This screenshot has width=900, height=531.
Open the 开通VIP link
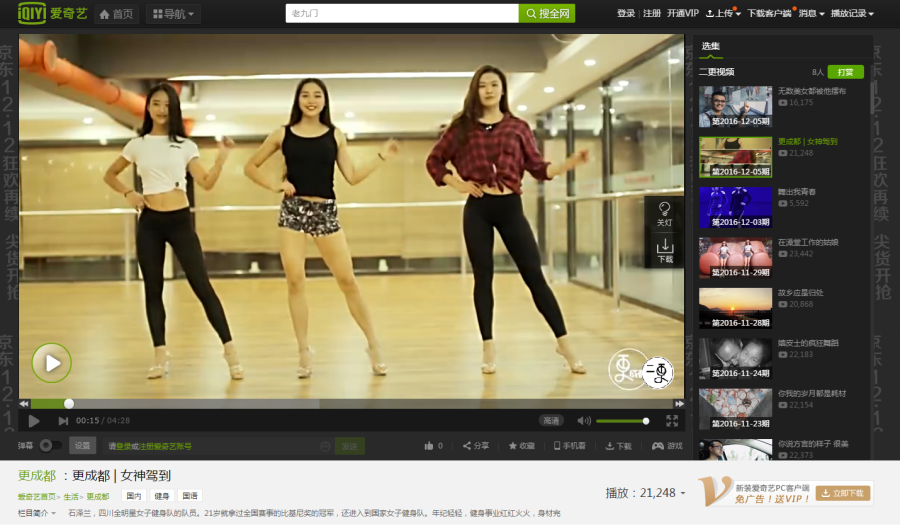pyautogui.click(x=682, y=13)
